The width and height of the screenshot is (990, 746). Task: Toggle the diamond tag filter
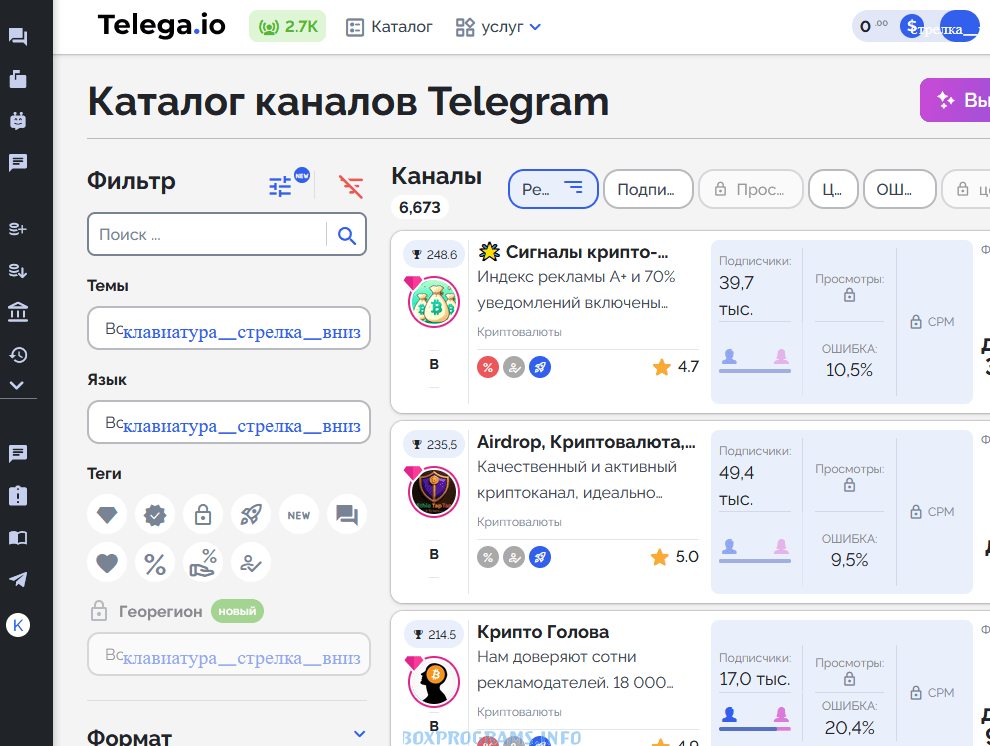pyautogui.click(x=107, y=515)
